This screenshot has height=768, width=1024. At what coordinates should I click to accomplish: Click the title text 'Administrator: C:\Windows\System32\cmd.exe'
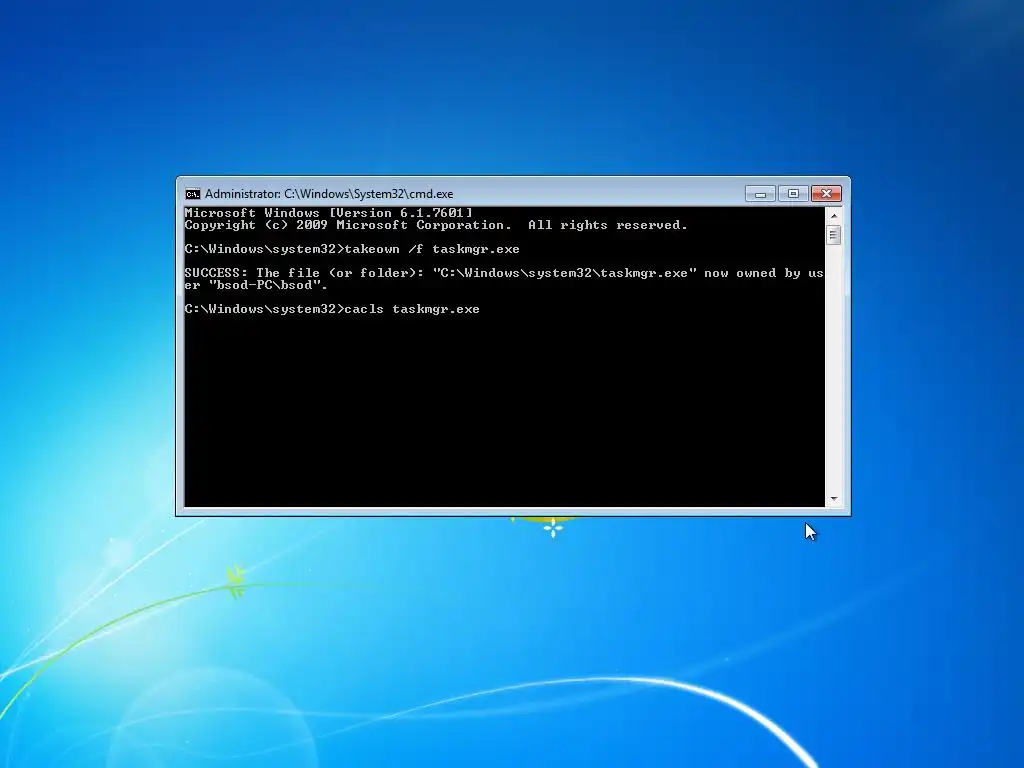(x=329, y=194)
